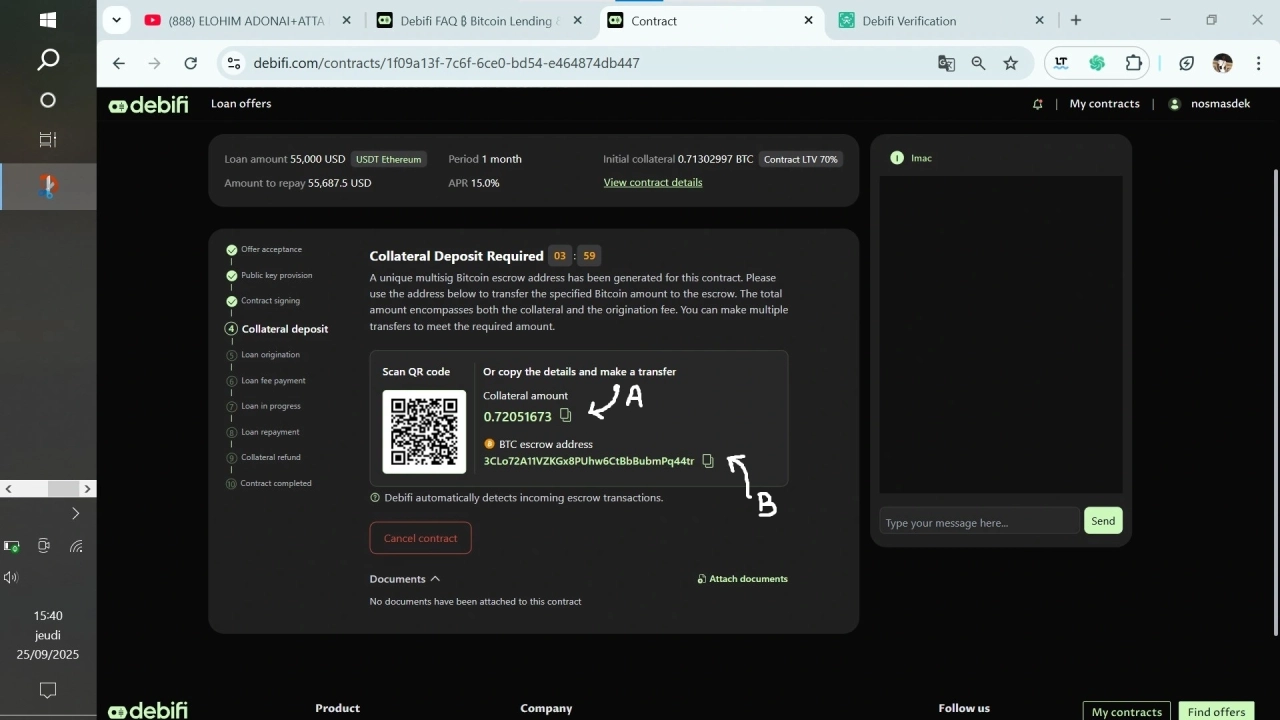Open Loan offers in the navigation

click(x=241, y=104)
